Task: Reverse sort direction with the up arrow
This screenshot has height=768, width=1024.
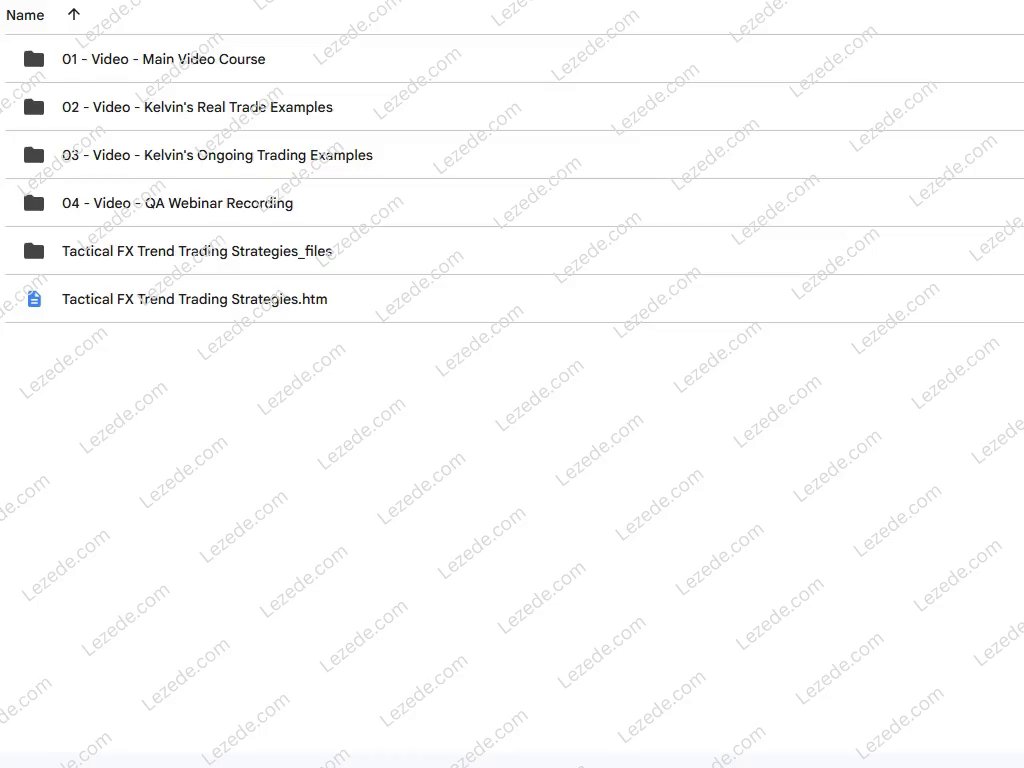Action: [74, 14]
